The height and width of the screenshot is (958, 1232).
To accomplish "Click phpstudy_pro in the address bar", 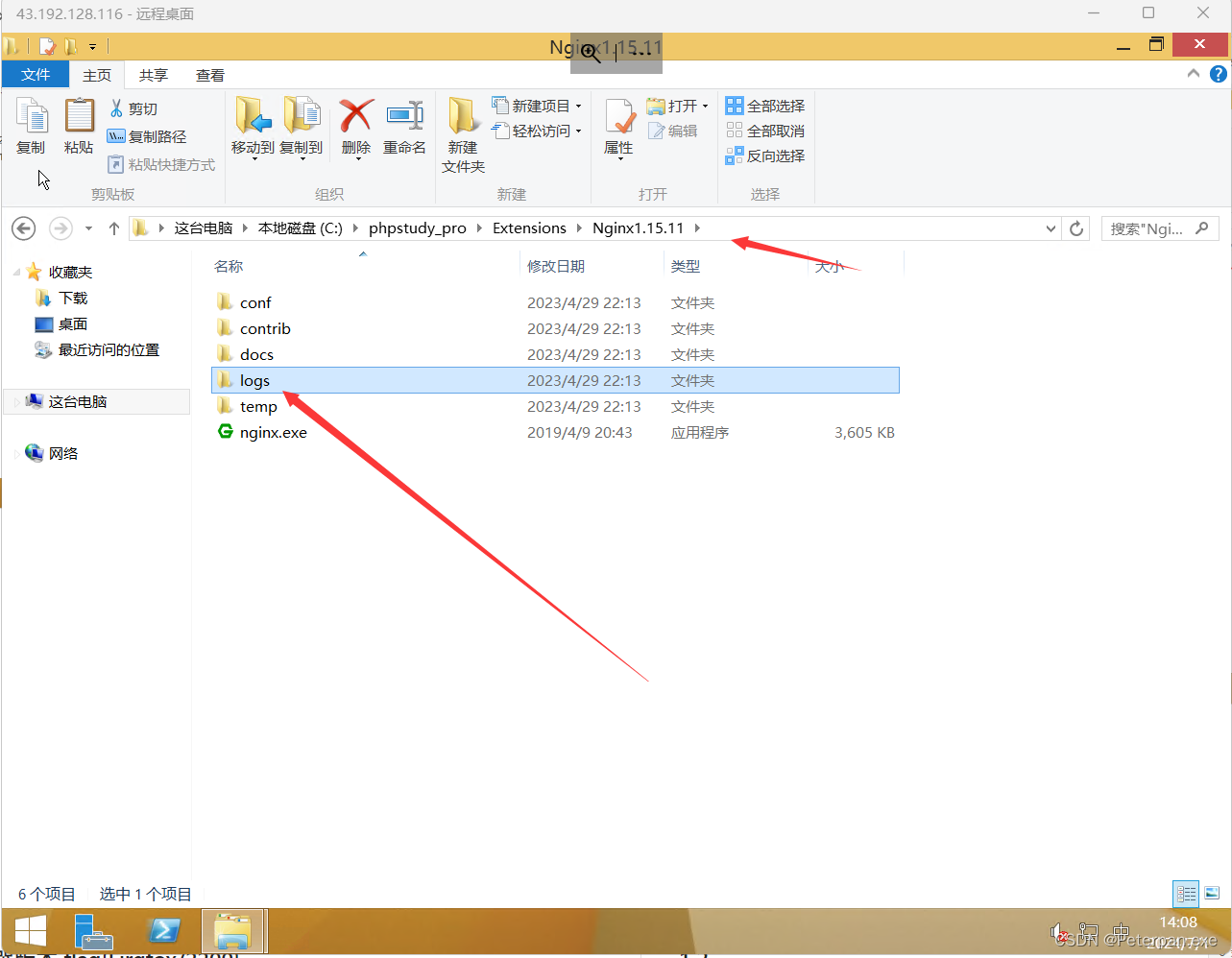I will click(x=418, y=228).
